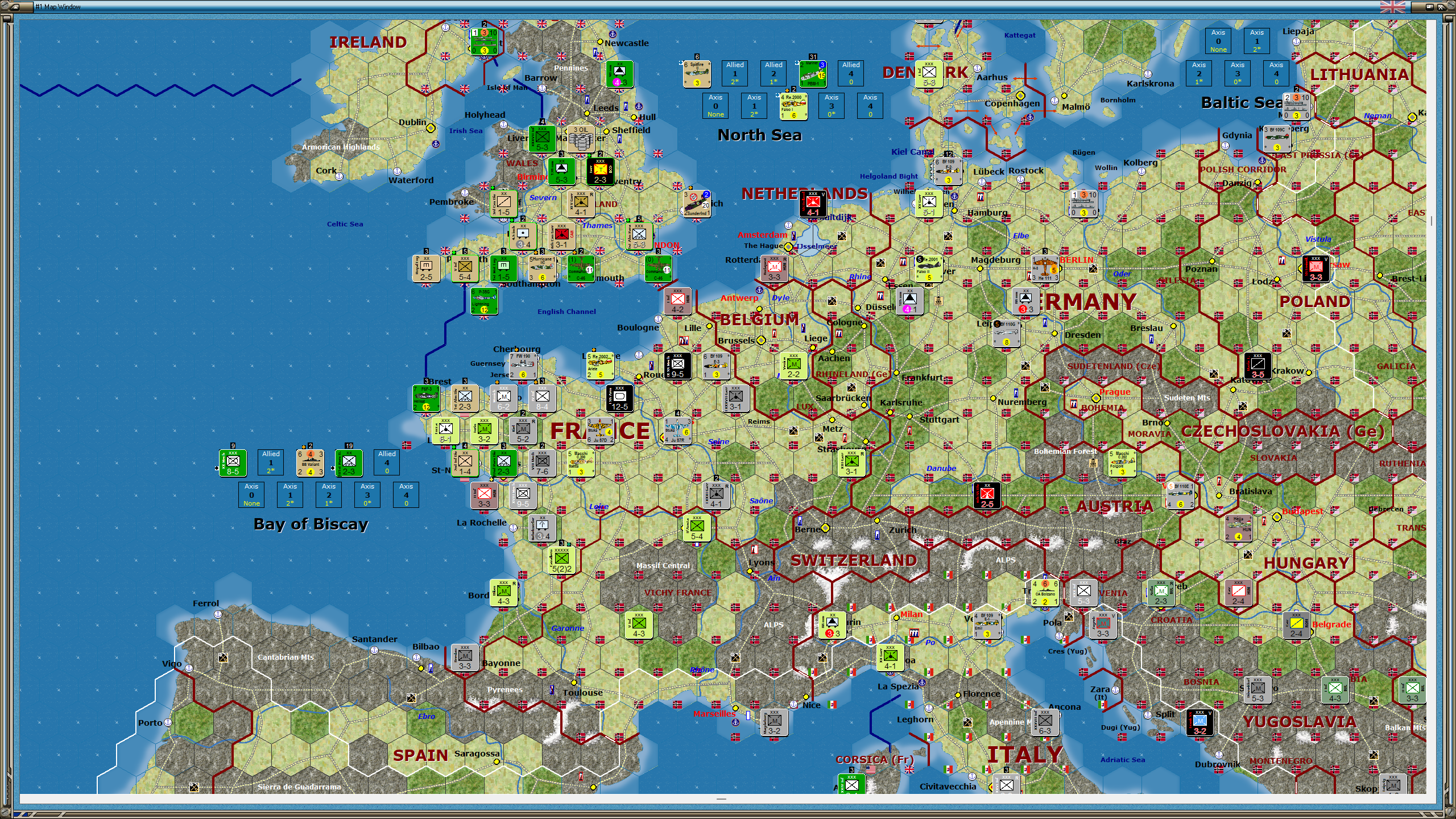Select the Bf 109 F-2 counter near Kiel Canal
The height and width of the screenshot is (819, 1456).
point(948,171)
